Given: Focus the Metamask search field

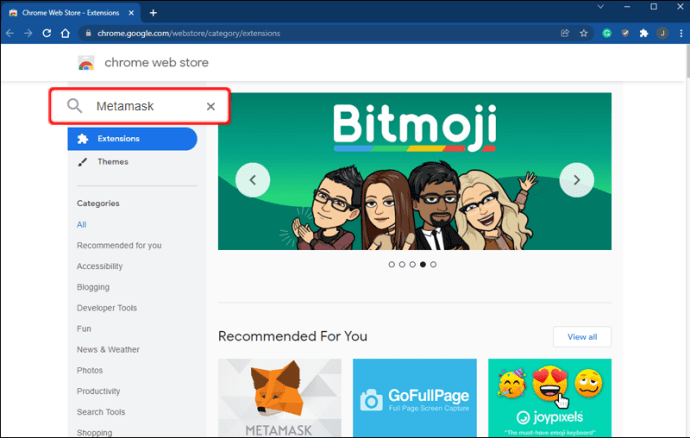Looking at the screenshot, I should pyautogui.click(x=139, y=106).
